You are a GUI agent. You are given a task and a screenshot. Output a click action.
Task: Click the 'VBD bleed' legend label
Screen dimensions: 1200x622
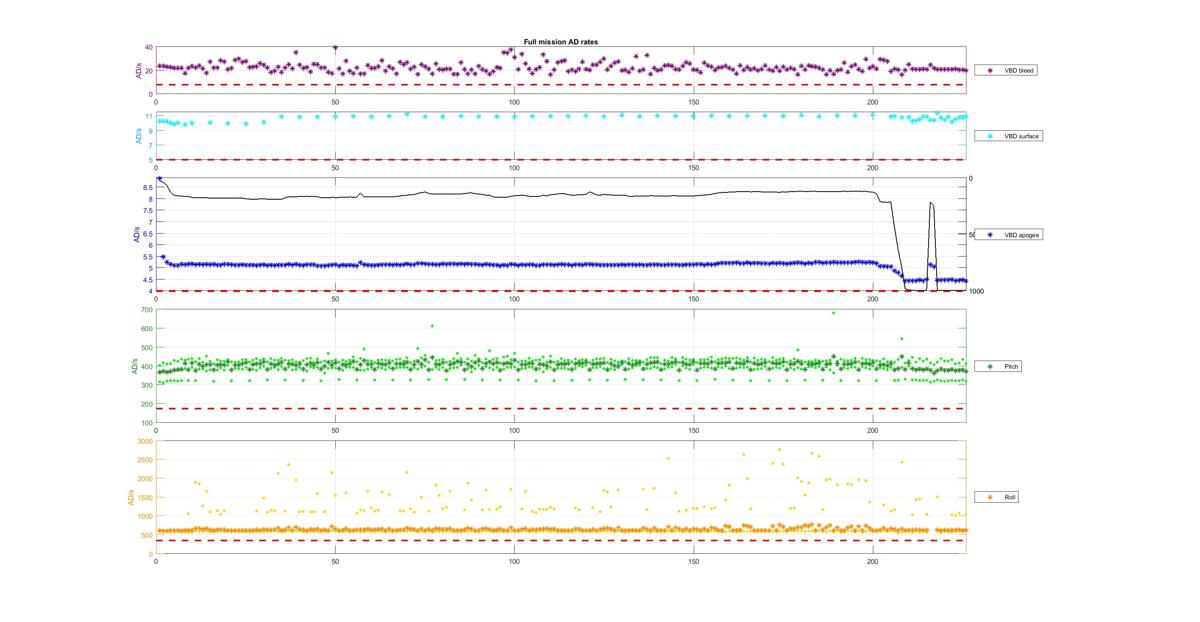1020,71
